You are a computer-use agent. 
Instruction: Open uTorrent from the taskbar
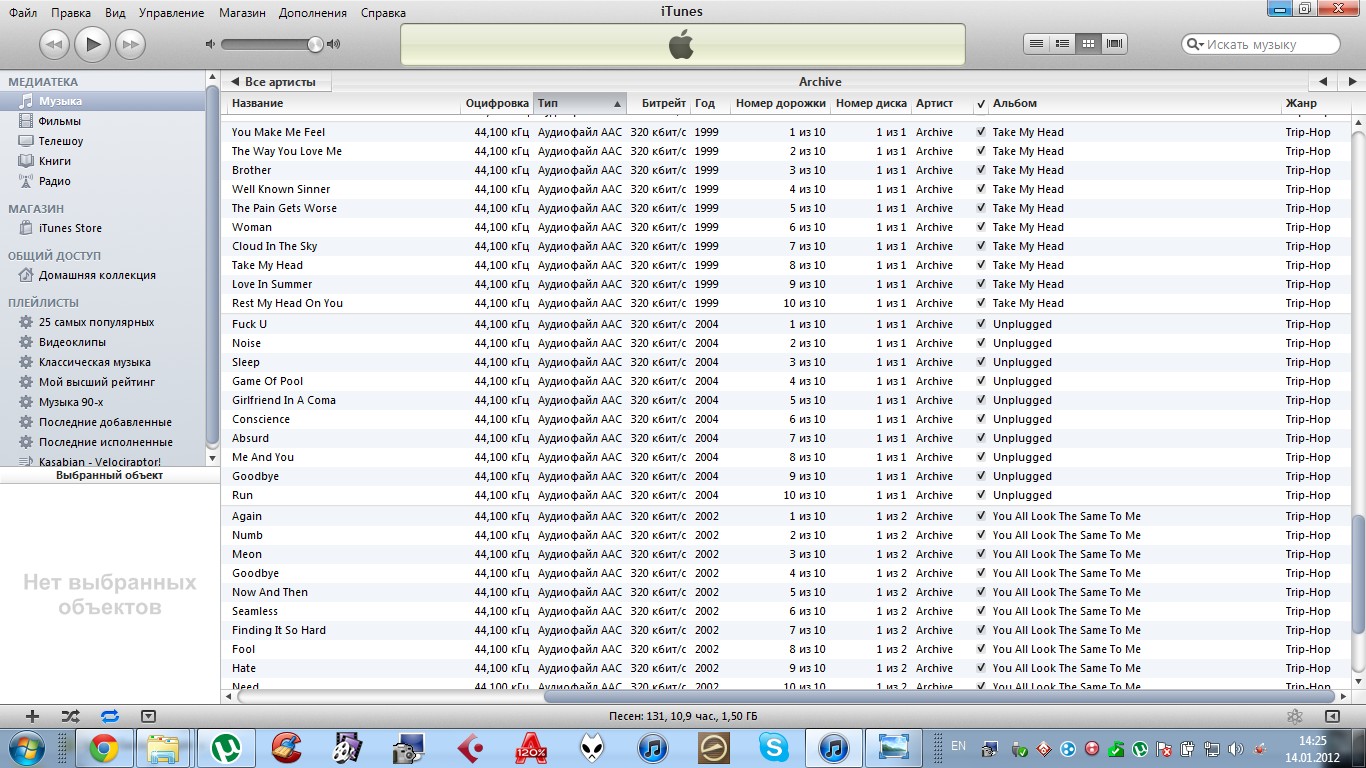[x=226, y=748]
